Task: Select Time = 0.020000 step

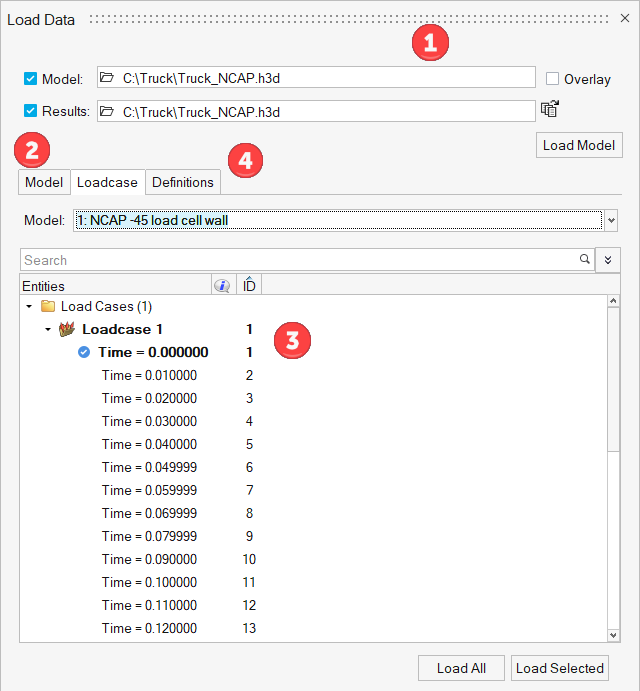Action: click(149, 398)
